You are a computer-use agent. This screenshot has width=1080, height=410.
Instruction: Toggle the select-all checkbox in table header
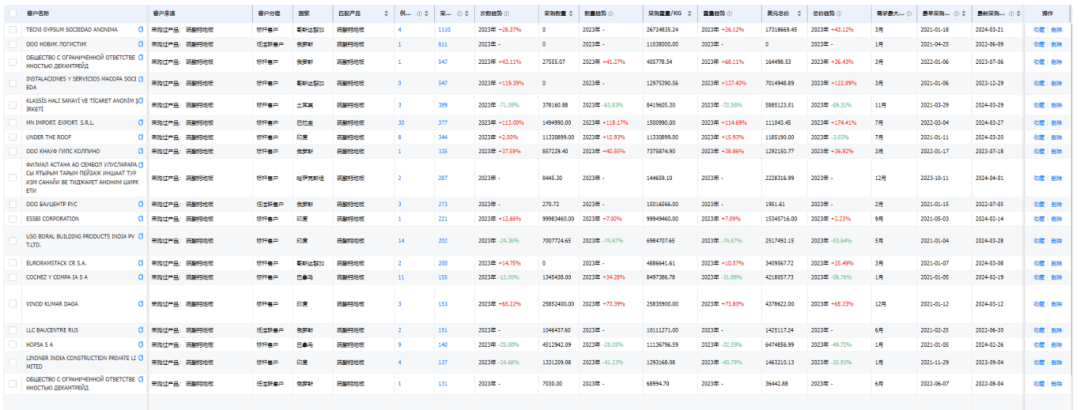click(12, 13)
